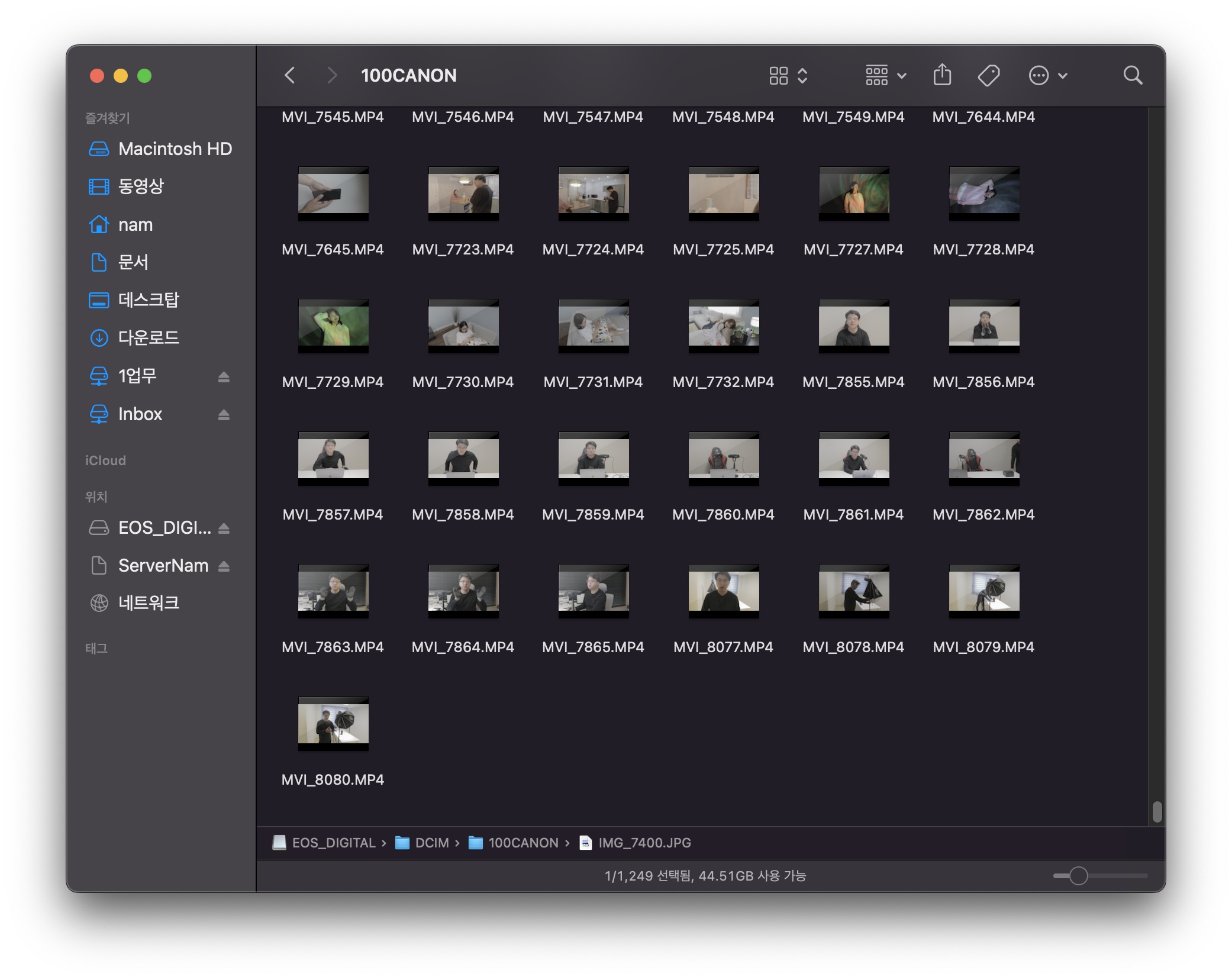Click the MVI_7862.MP4 file name label
1232x980 pixels.
[983, 514]
